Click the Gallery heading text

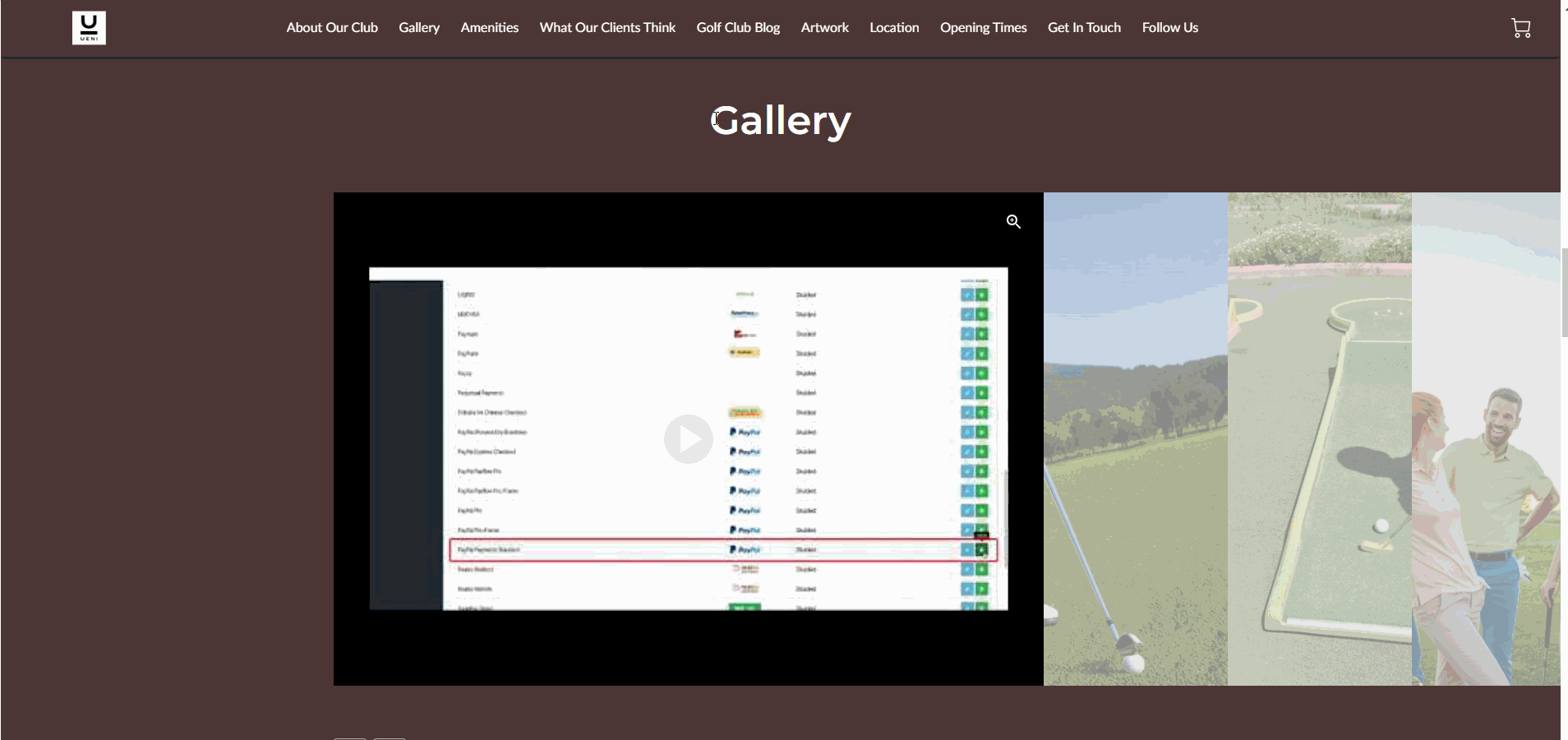[781, 121]
